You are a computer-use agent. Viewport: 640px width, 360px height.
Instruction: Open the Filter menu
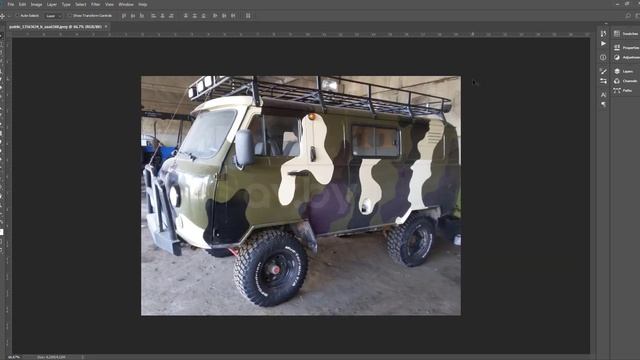pyautogui.click(x=96, y=4)
